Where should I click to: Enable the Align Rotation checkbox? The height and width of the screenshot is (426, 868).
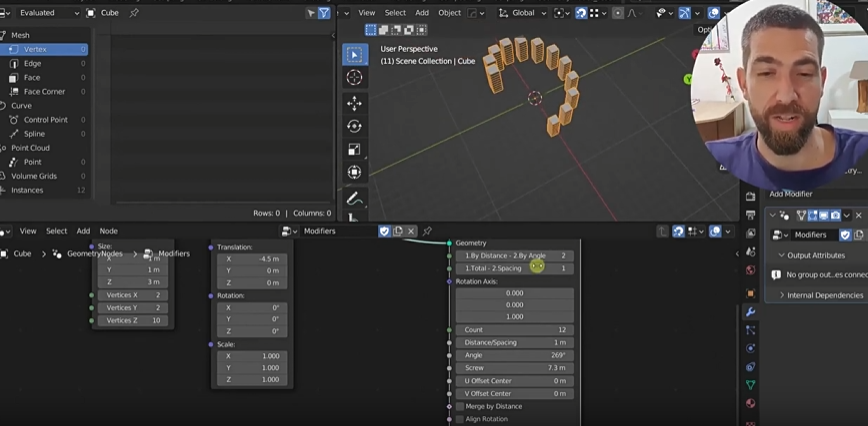click(460, 419)
